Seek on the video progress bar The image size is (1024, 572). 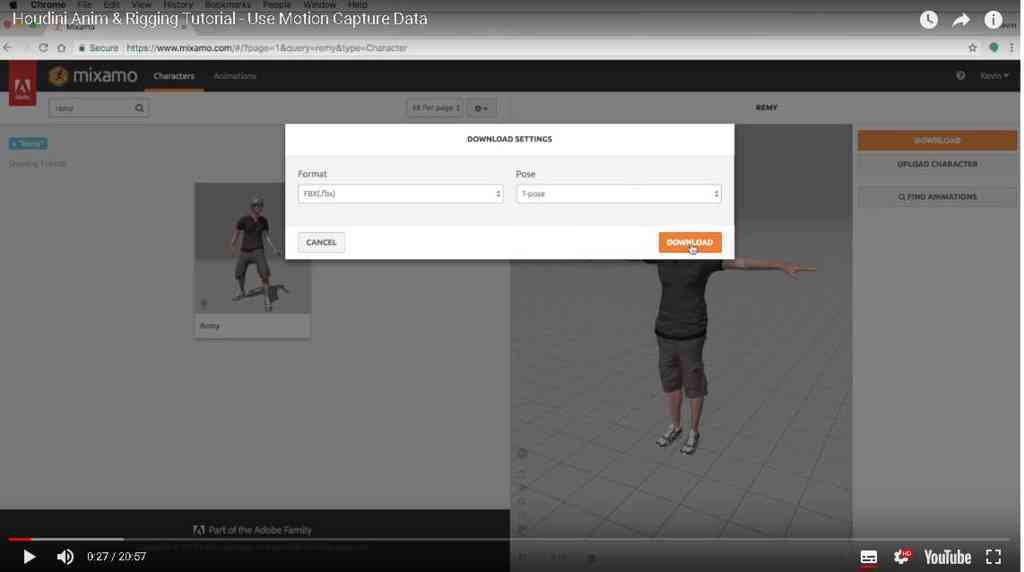click(x=509, y=539)
